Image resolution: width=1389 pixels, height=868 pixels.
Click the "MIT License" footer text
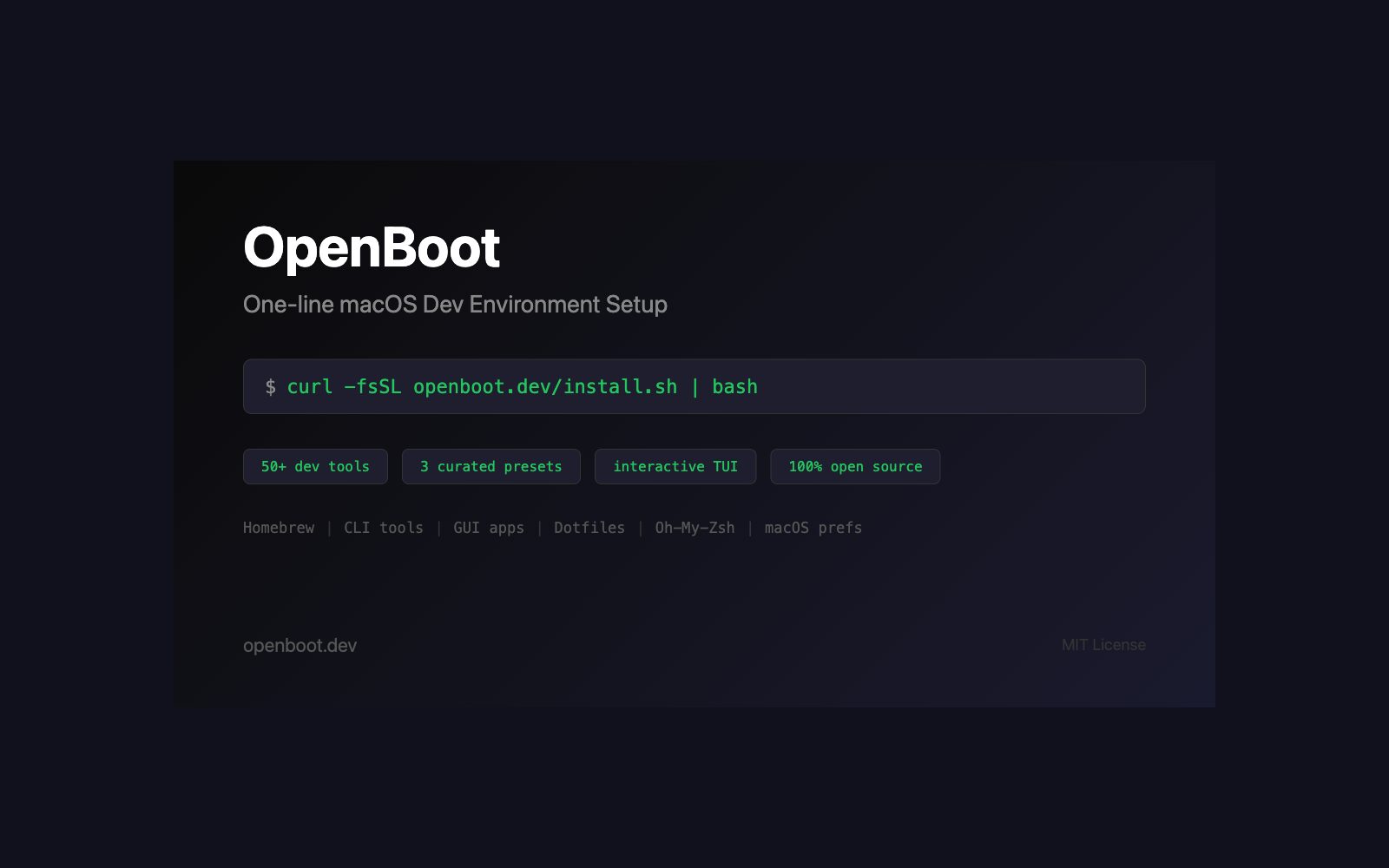coord(1103,645)
